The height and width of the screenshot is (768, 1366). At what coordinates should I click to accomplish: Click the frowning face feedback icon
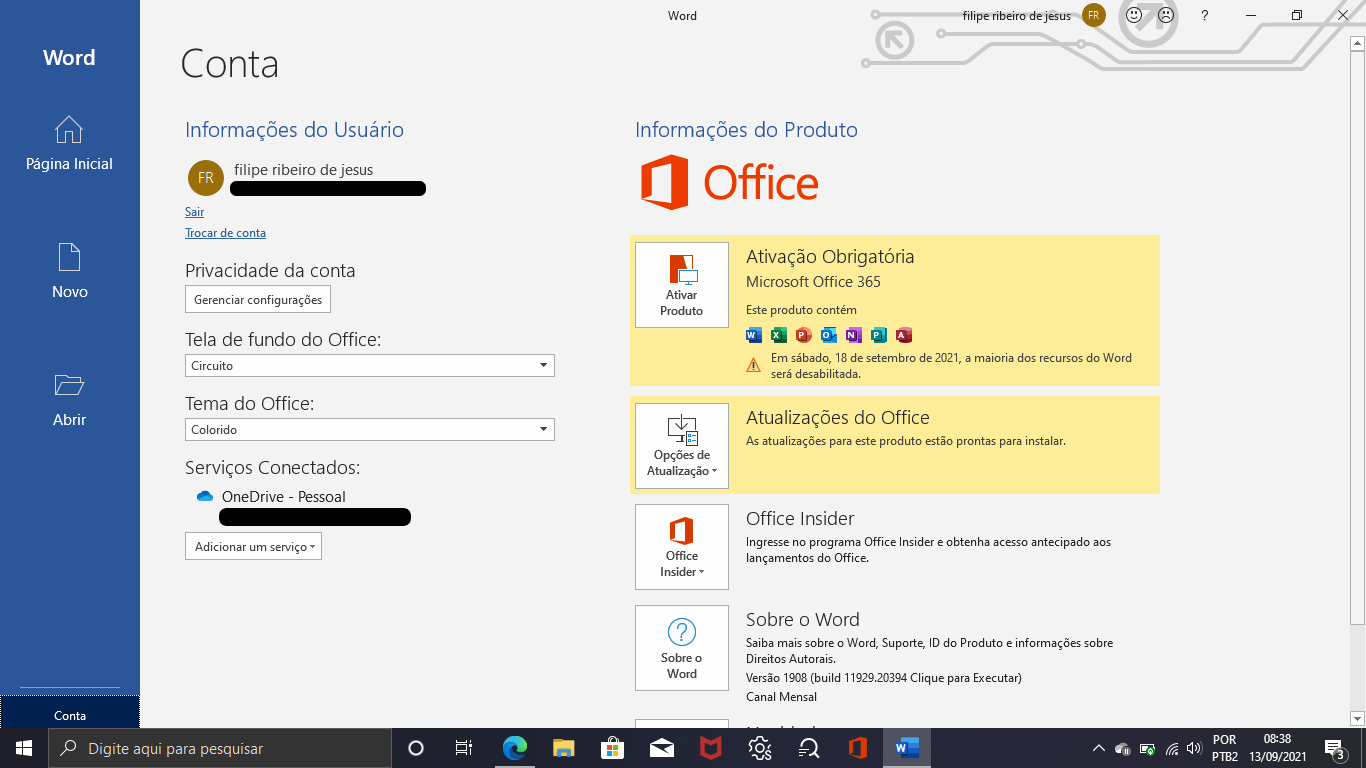[1166, 15]
